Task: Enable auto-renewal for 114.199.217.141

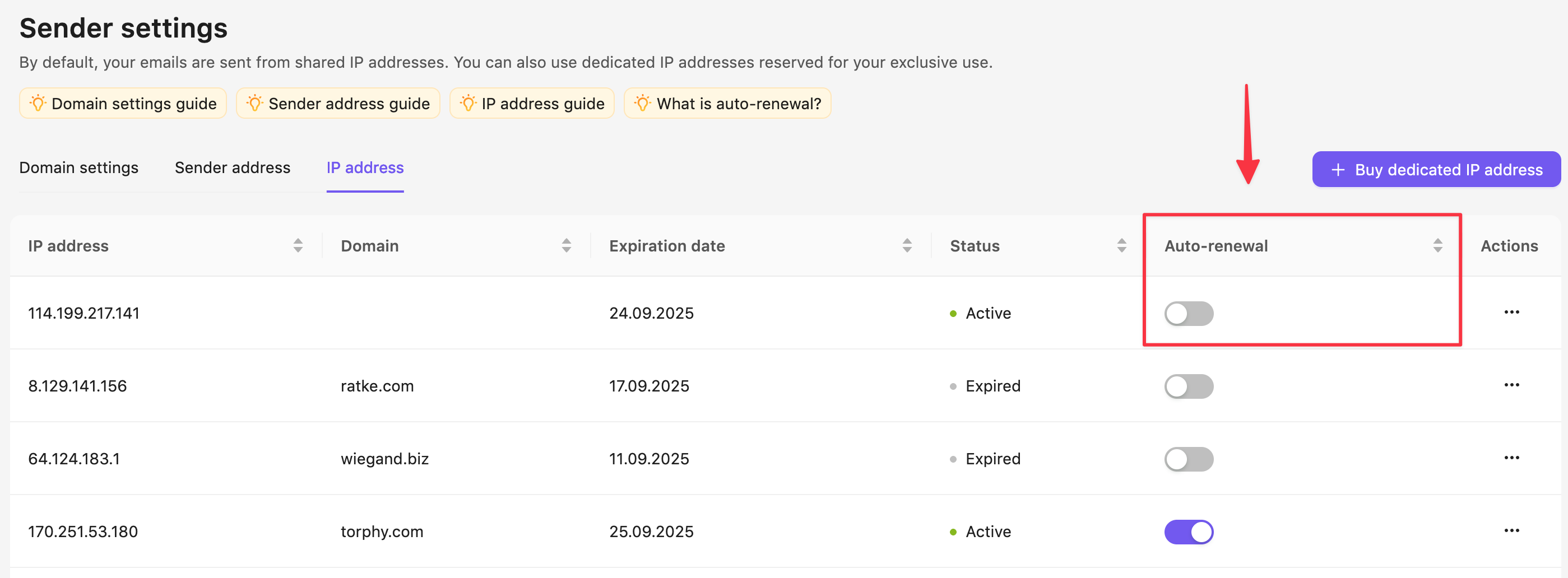Action: 1188,314
